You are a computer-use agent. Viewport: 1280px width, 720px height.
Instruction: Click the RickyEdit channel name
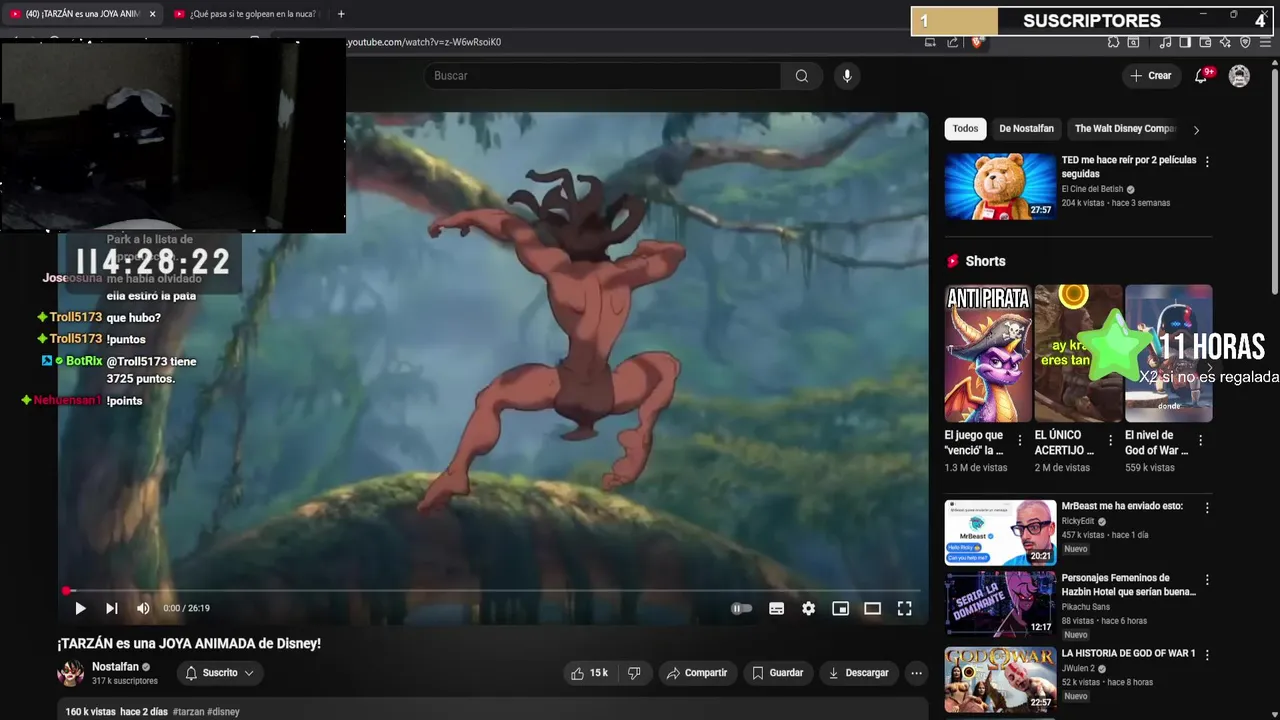(1078, 521)
